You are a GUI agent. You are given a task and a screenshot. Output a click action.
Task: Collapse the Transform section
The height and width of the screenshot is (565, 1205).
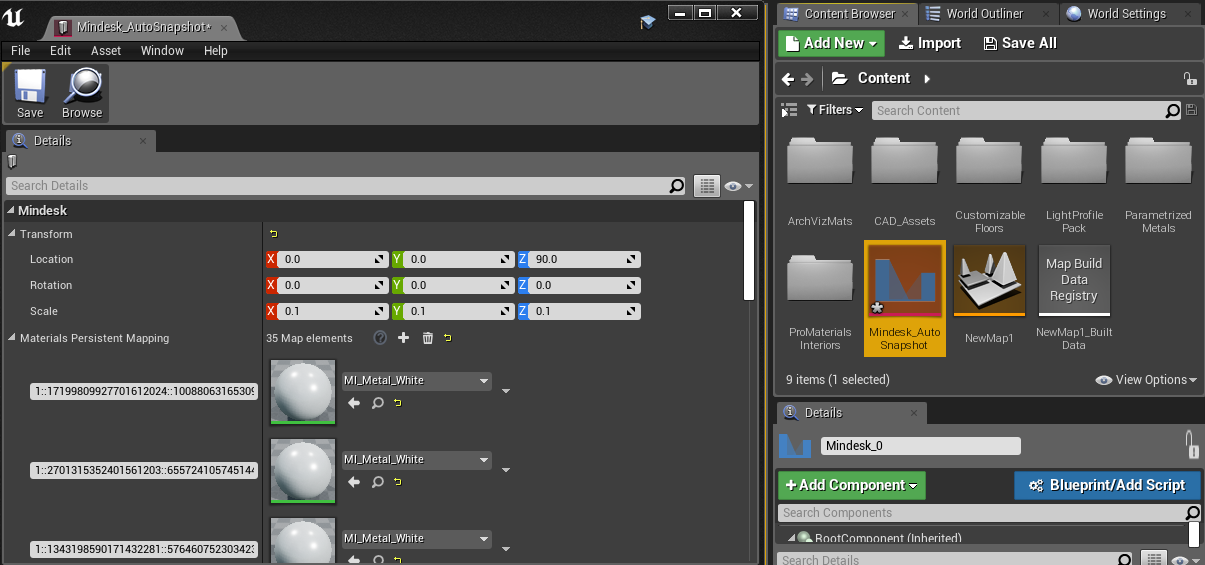pos(12,234)
